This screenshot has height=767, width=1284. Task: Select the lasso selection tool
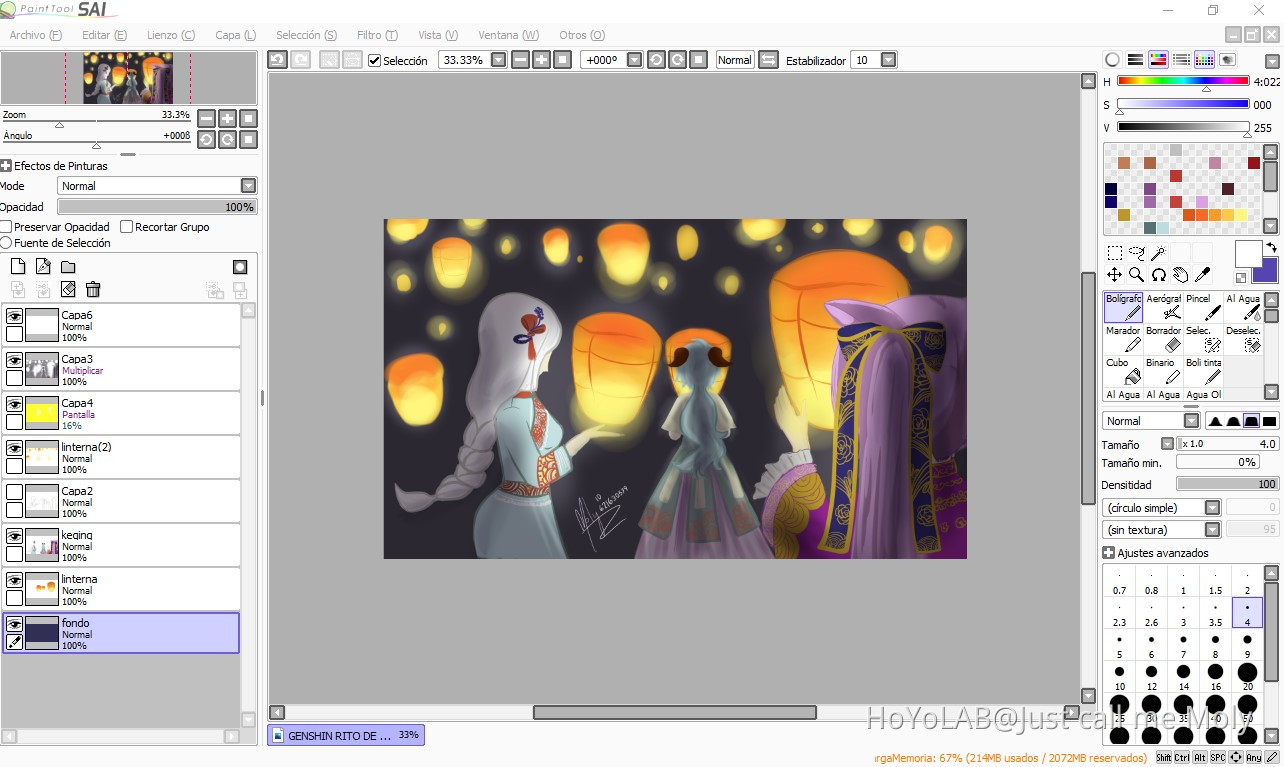(x=1136, y=254)
